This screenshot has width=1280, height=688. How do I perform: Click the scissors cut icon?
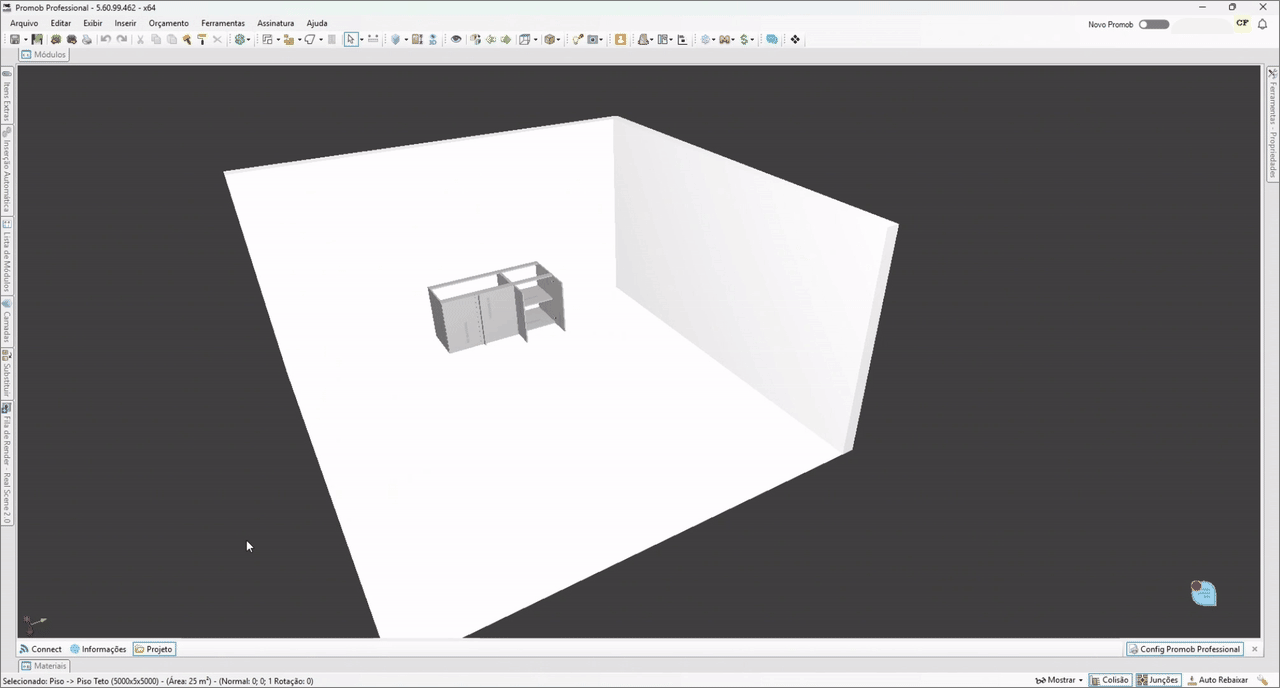pos(140,40)
